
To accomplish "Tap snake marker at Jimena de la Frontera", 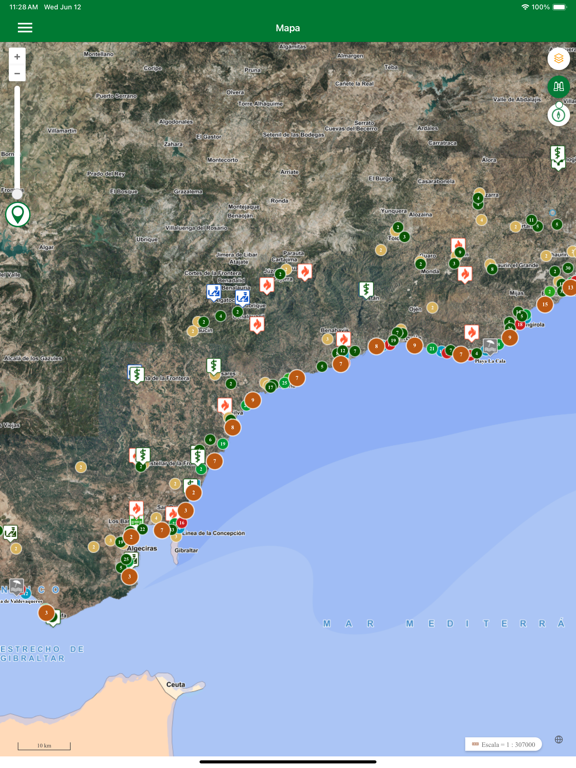I will [x=137, y=375].
